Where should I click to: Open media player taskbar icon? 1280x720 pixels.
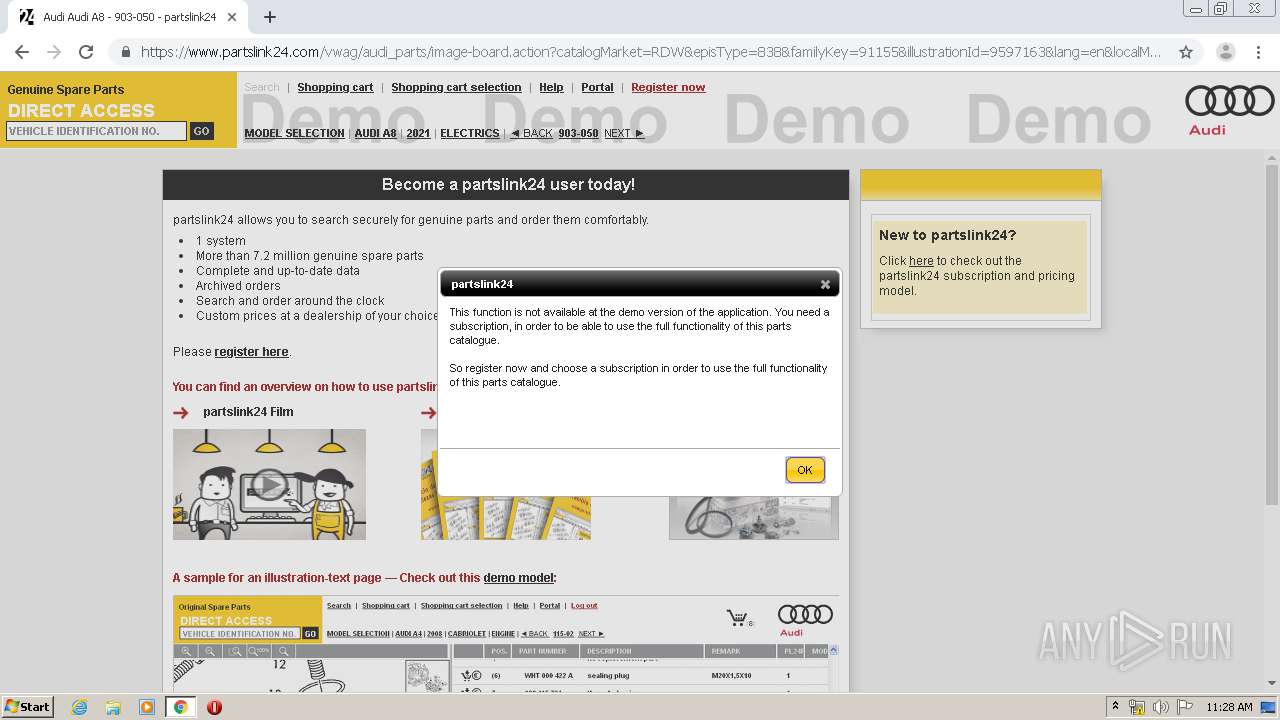tap(147, 707)
